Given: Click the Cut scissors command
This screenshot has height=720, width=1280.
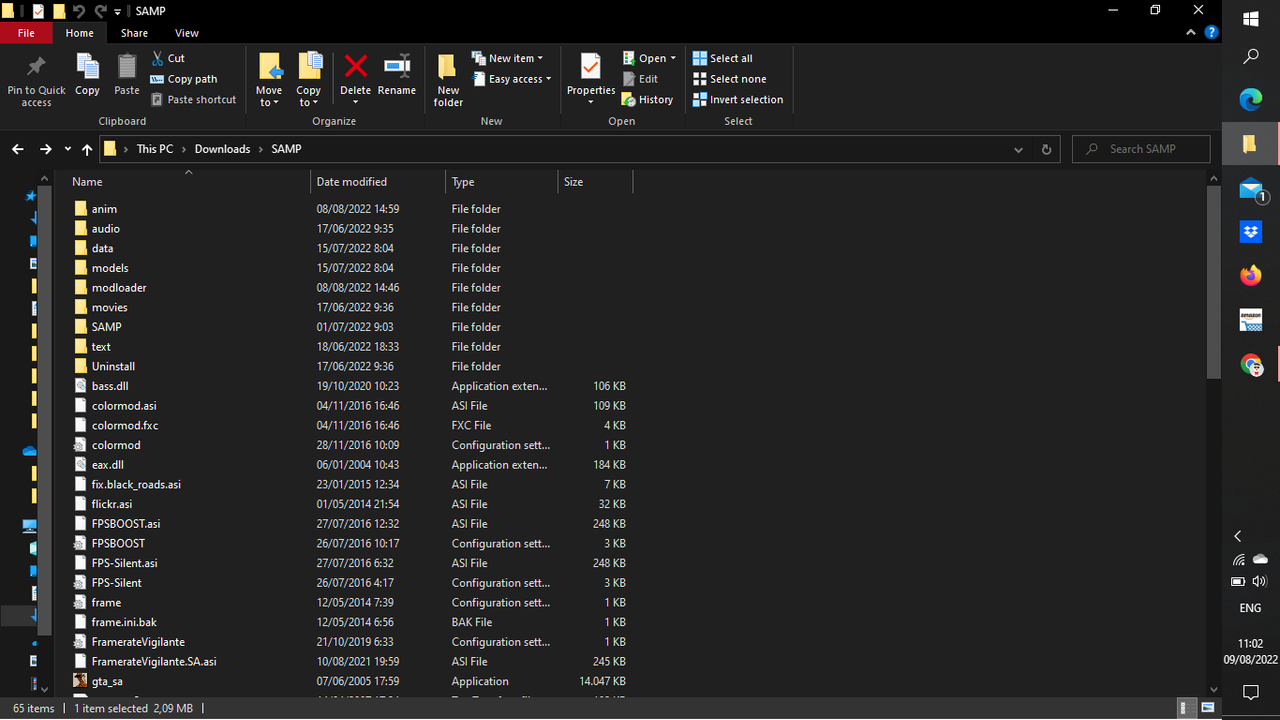Looking at the screenshot, I should [x=168, y=58].
